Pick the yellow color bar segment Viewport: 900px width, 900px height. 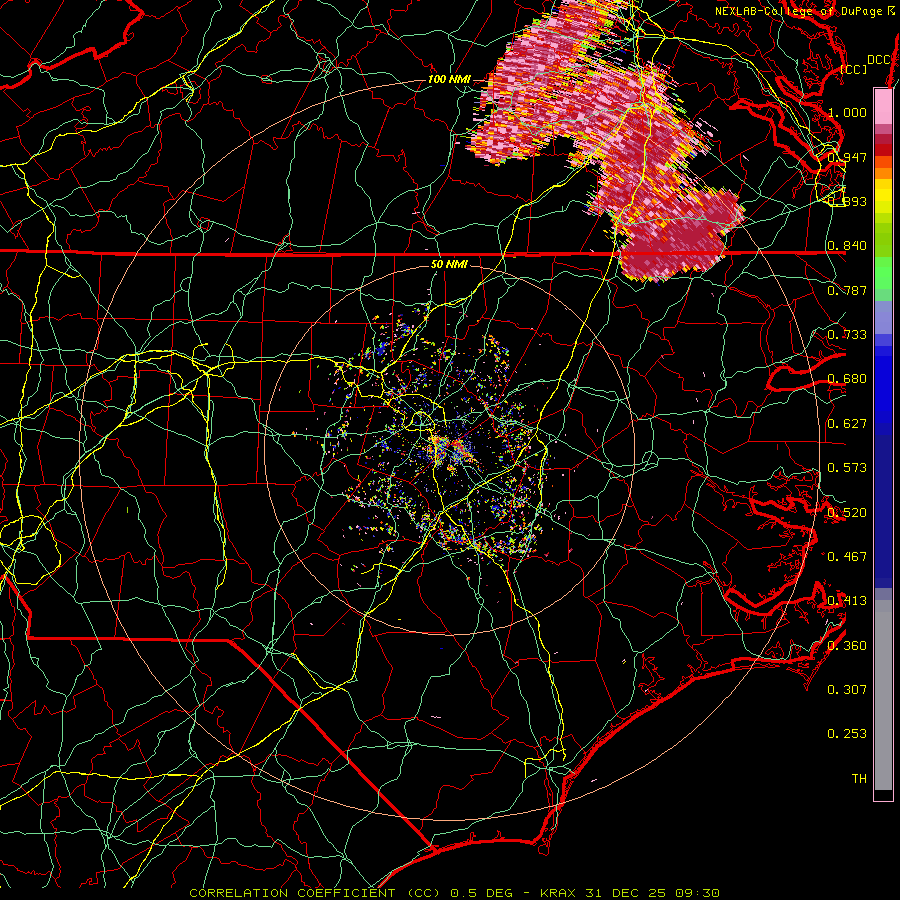883,196
